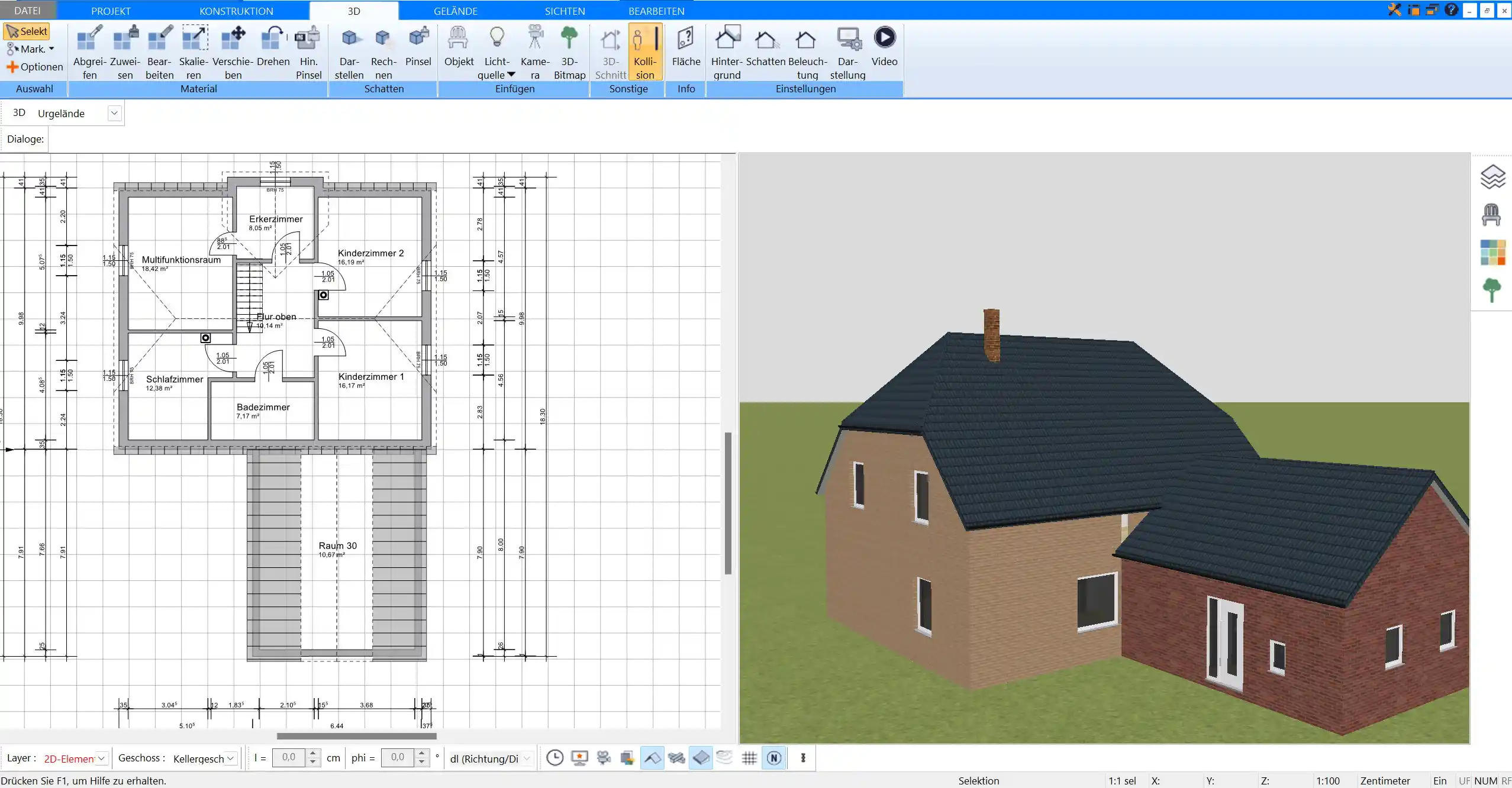Screen dimensions: 1512x788
Task: Expand the Urgelände view selector
Action: [x=115, y=112]
